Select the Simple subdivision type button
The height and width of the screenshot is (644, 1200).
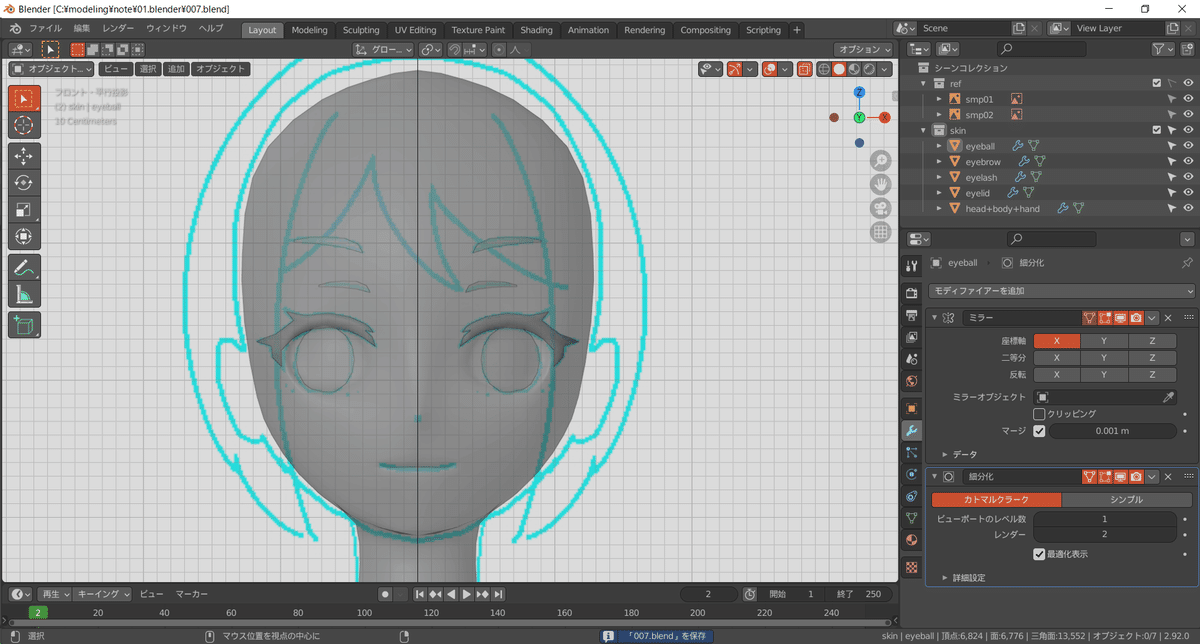click(1126, 500)
